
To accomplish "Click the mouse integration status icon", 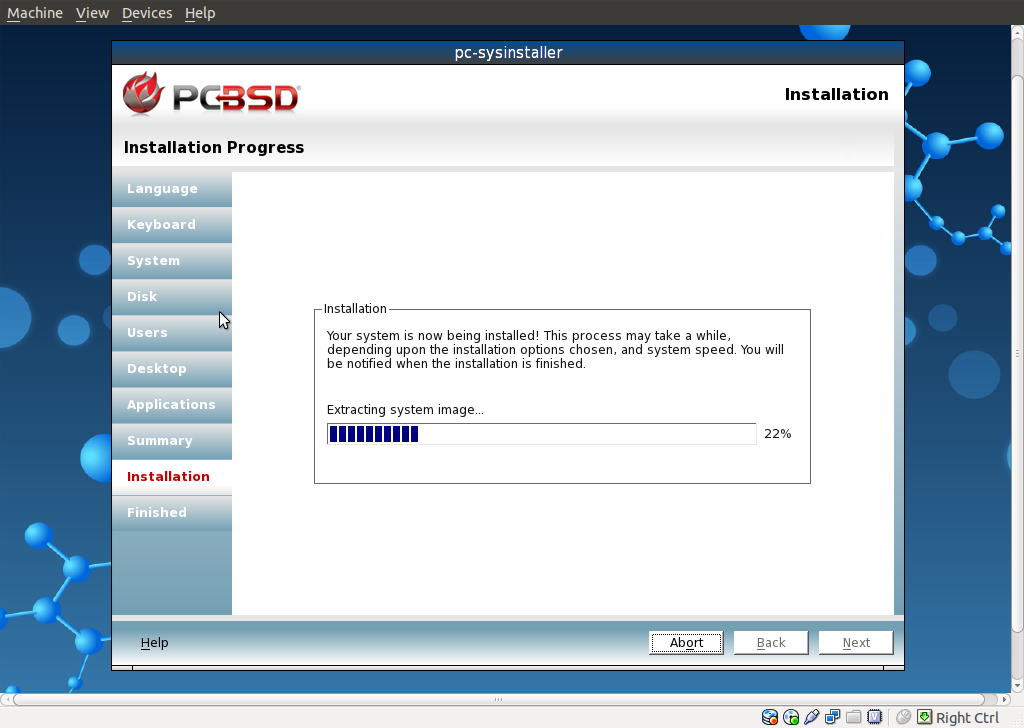I will coord(903,718).
